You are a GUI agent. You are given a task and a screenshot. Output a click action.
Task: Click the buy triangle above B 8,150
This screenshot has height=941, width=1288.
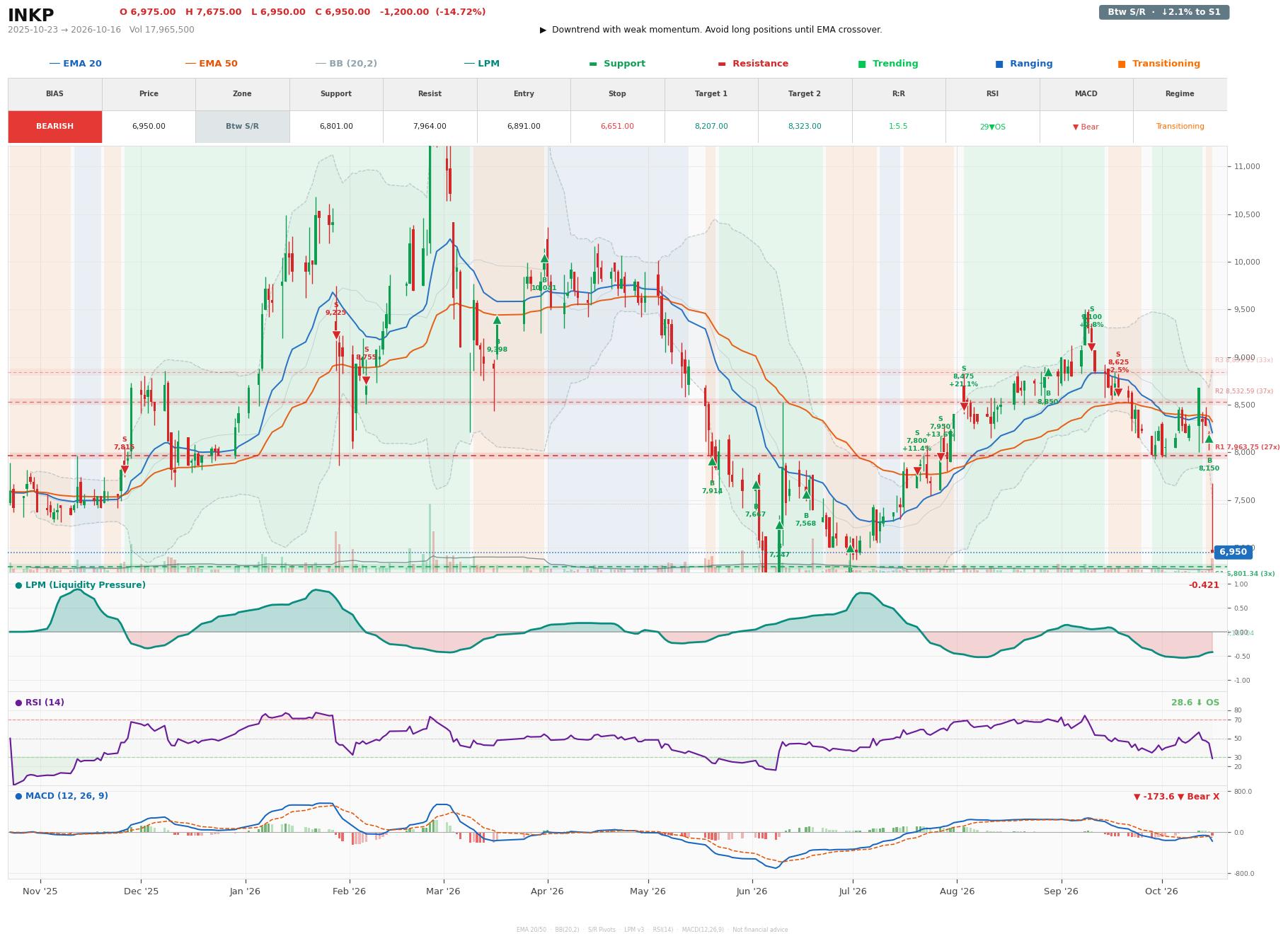pos(1209,439)
